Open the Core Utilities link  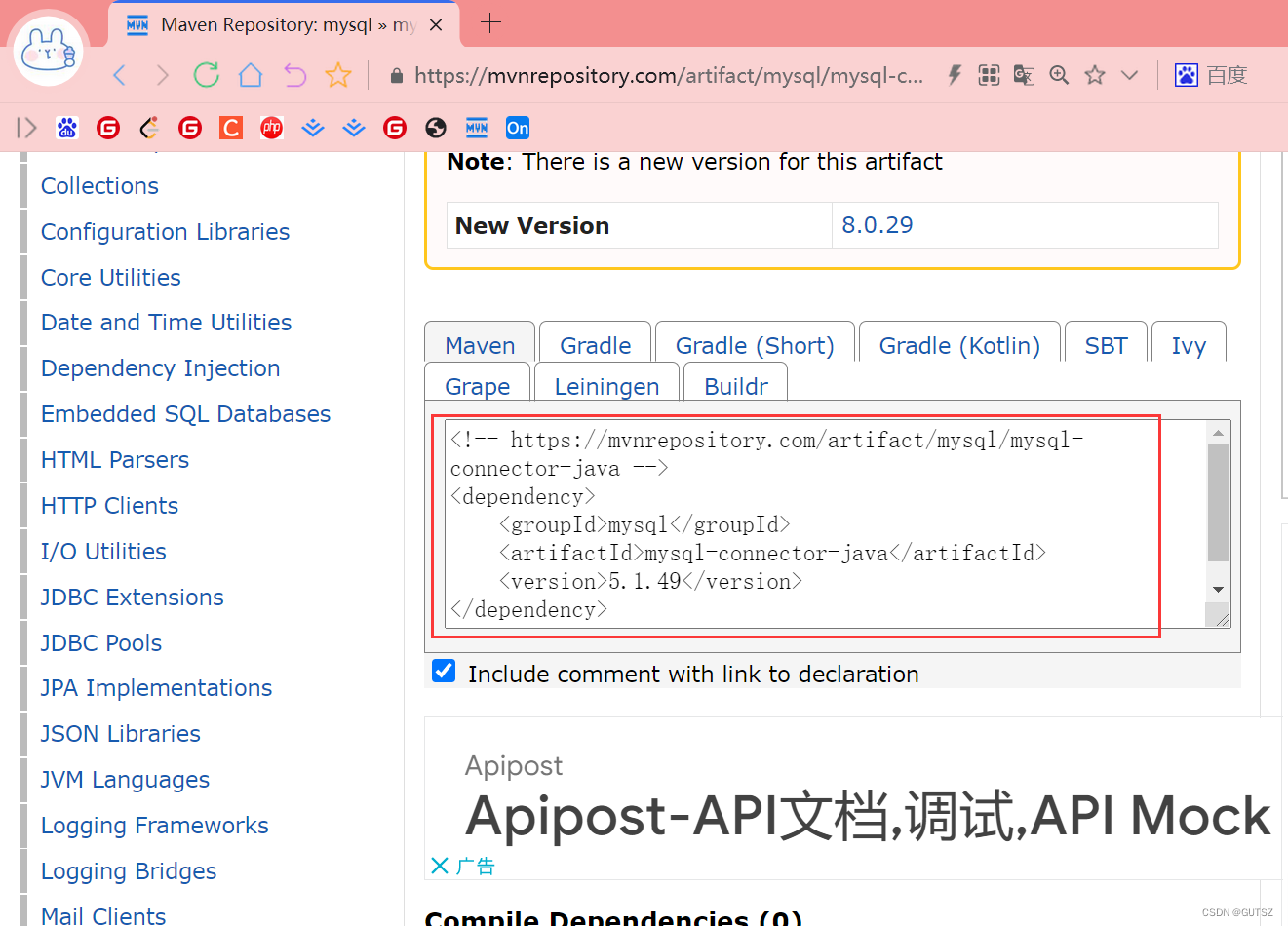coord(111,278)
